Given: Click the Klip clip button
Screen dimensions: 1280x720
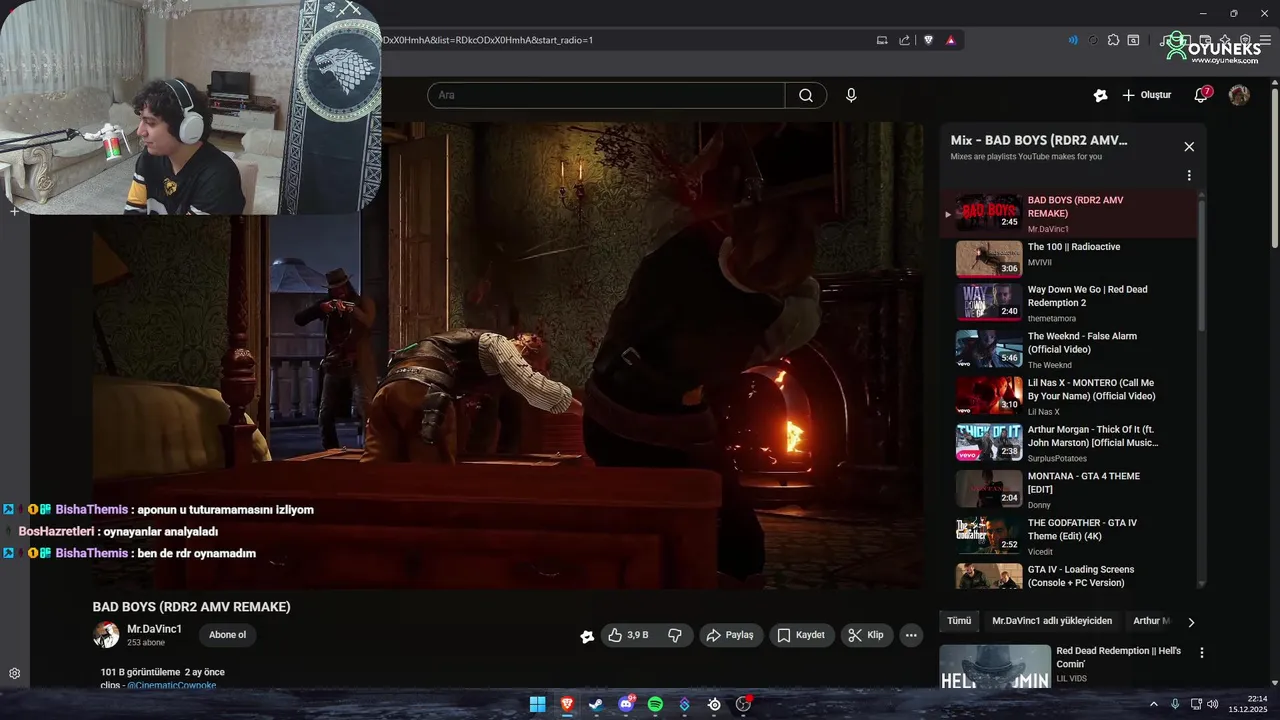Looking at the screenshot, I should click(x=866, y=635).
